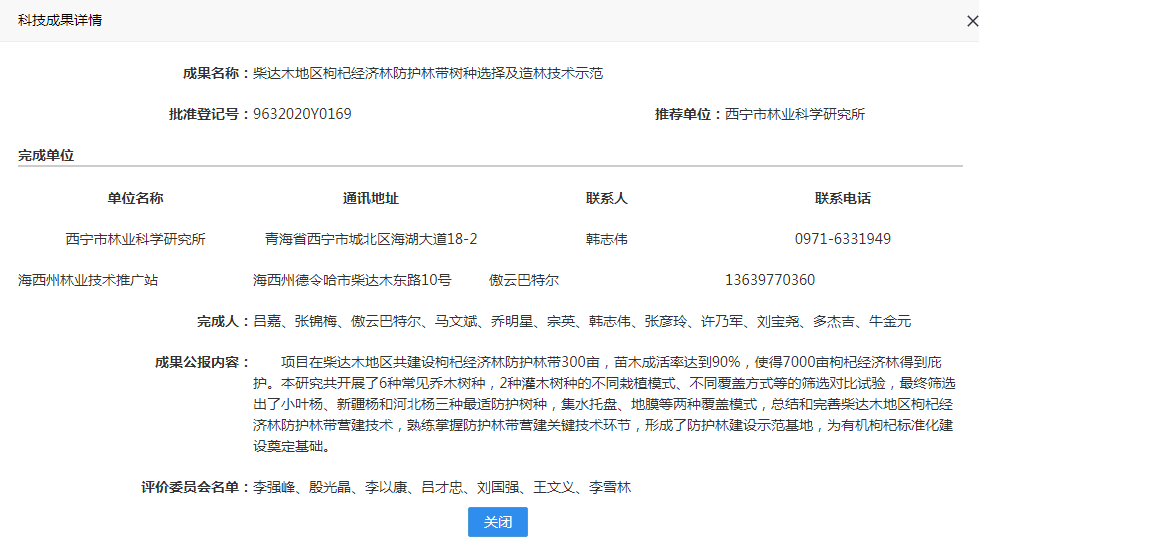1157x549 pixels.
Task: Select address 青海省西宁市城北区海湖大道18-2
Action: pos(371,239)
